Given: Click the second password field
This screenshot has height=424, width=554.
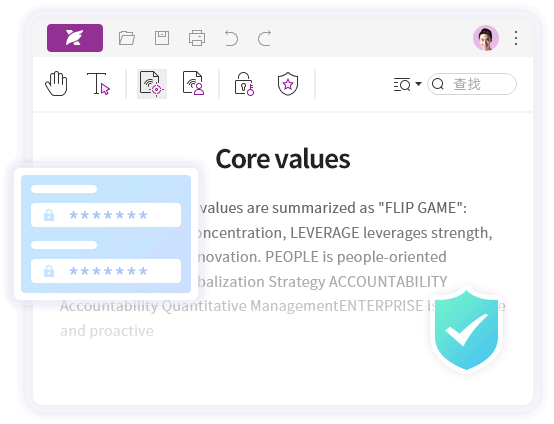Looking at the screenshot, I should click(x=106, y=271).
